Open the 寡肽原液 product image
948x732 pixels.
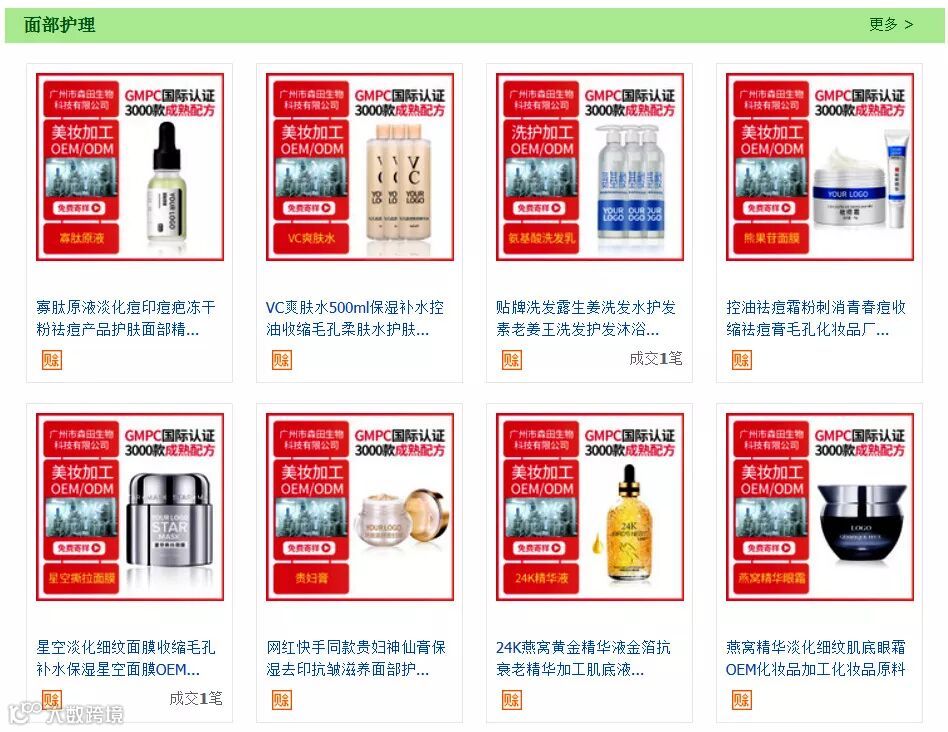pos(130,167)
